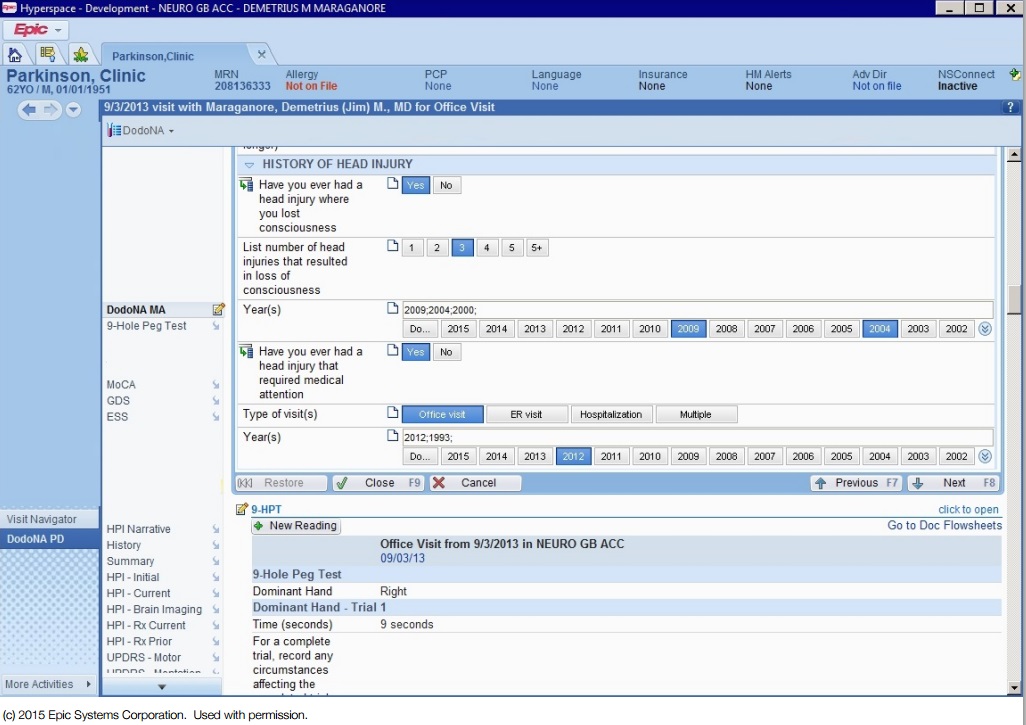
Task: Click the green NSConnect icon
Action: click(x=1014, y=75)
